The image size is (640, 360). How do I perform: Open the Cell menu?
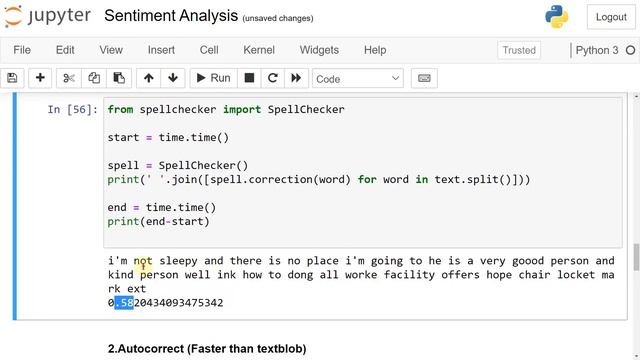[x=209, y=50]
